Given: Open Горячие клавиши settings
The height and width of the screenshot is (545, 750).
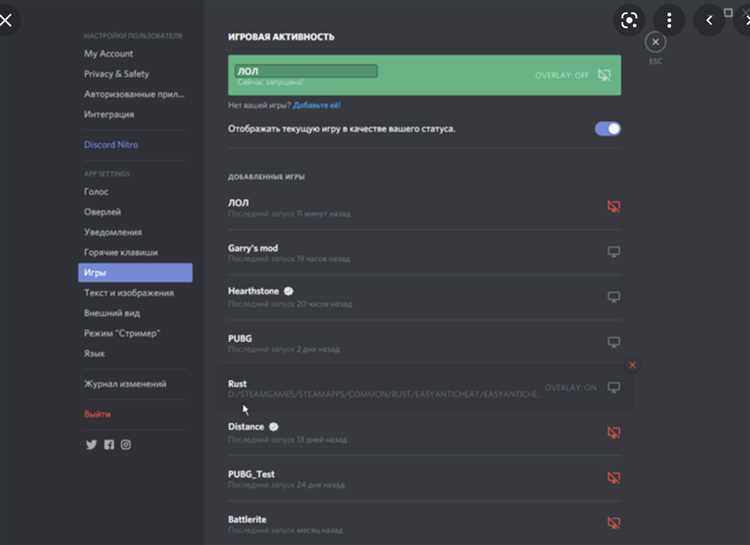Looking at the screenshot, I should pos(121,252).
